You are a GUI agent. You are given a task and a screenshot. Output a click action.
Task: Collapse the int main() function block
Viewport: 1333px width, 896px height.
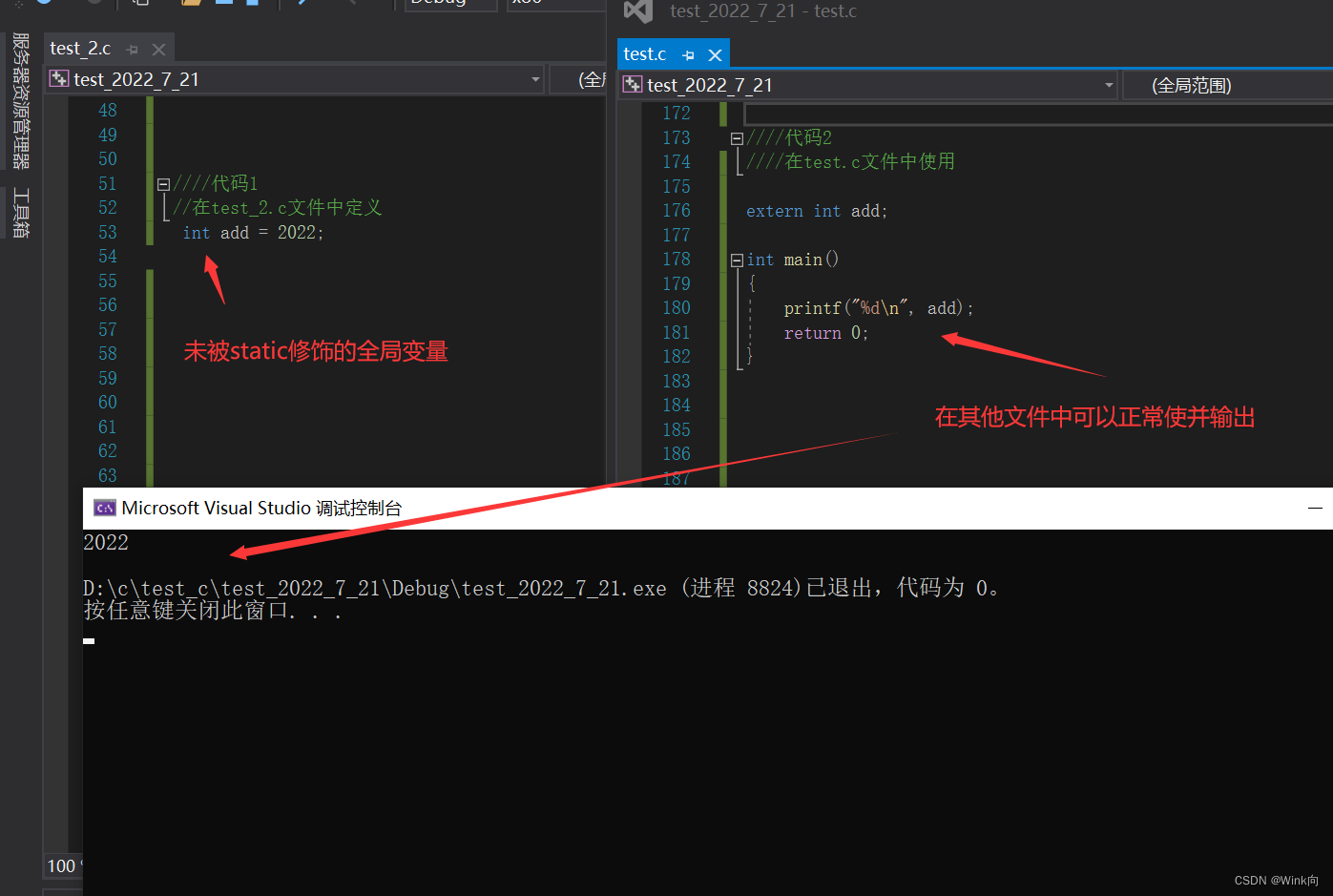click(737, 260)
